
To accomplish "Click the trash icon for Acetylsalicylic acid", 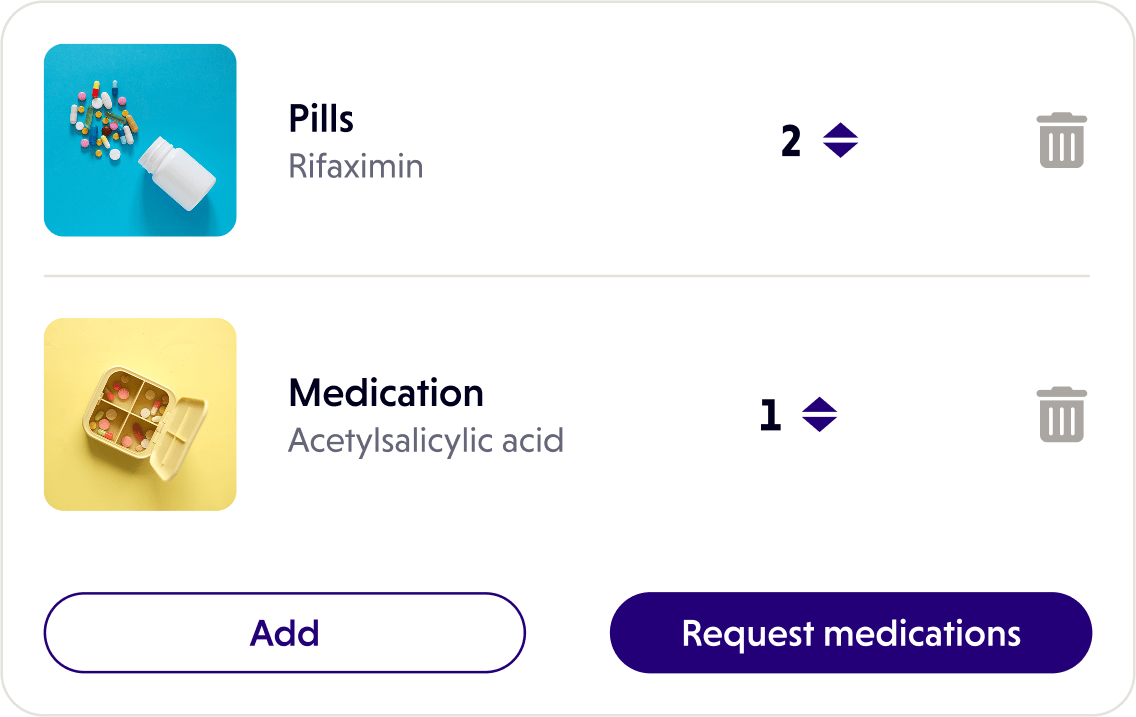I will click(1062, 414).
